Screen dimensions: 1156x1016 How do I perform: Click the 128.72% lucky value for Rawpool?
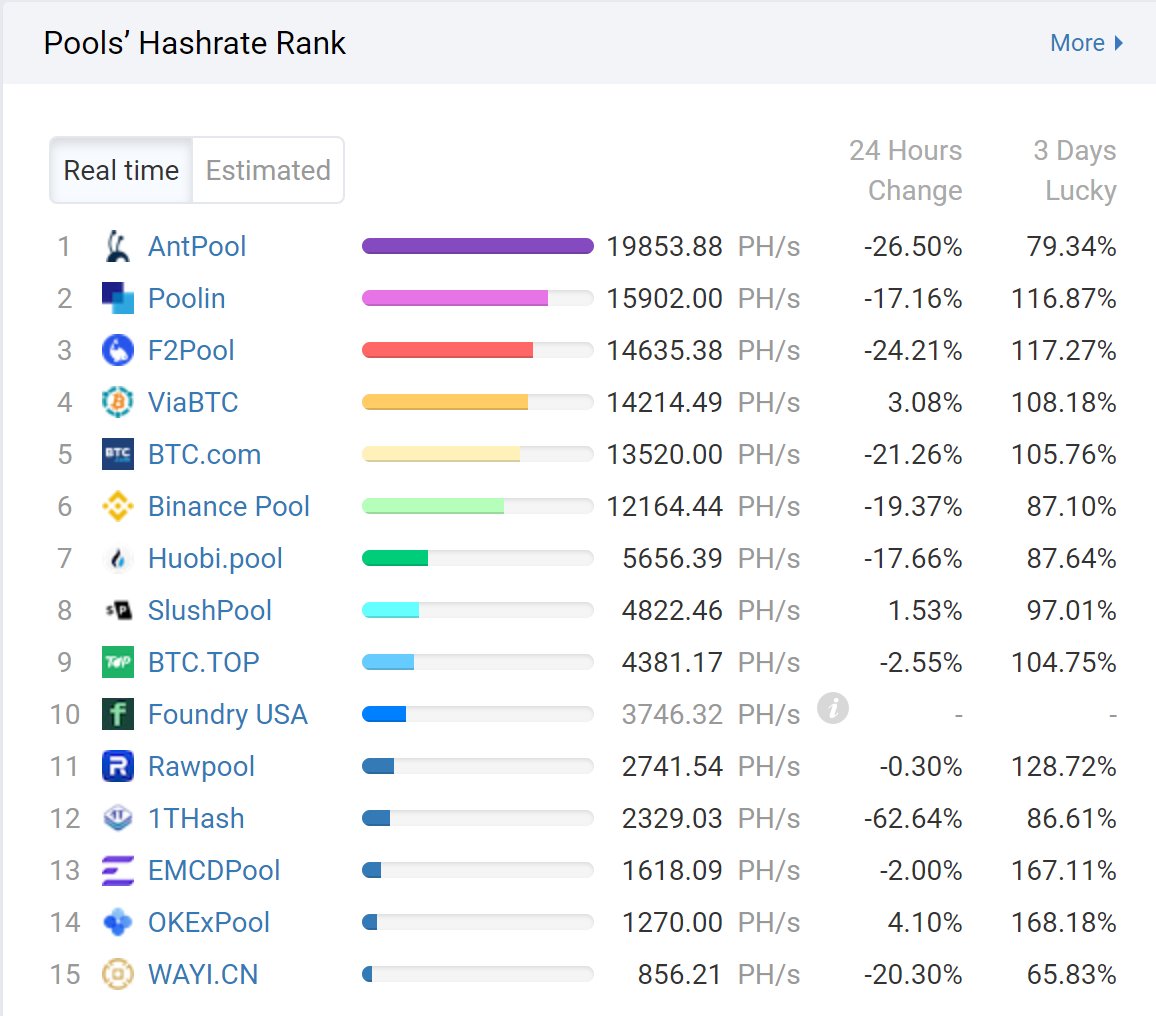click(x=1063, y=766)
